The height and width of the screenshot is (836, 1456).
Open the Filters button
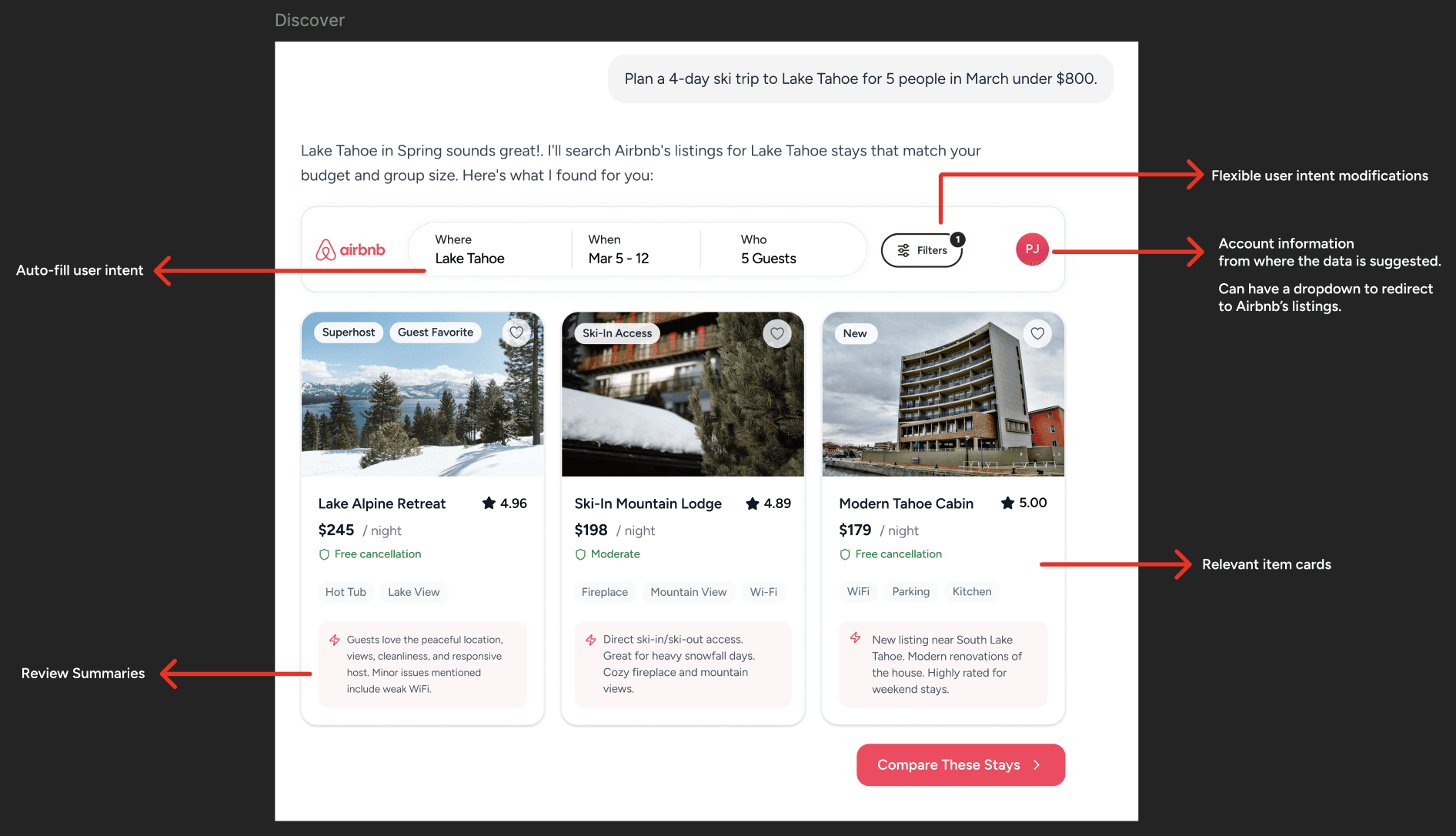[x=922, y=250]
